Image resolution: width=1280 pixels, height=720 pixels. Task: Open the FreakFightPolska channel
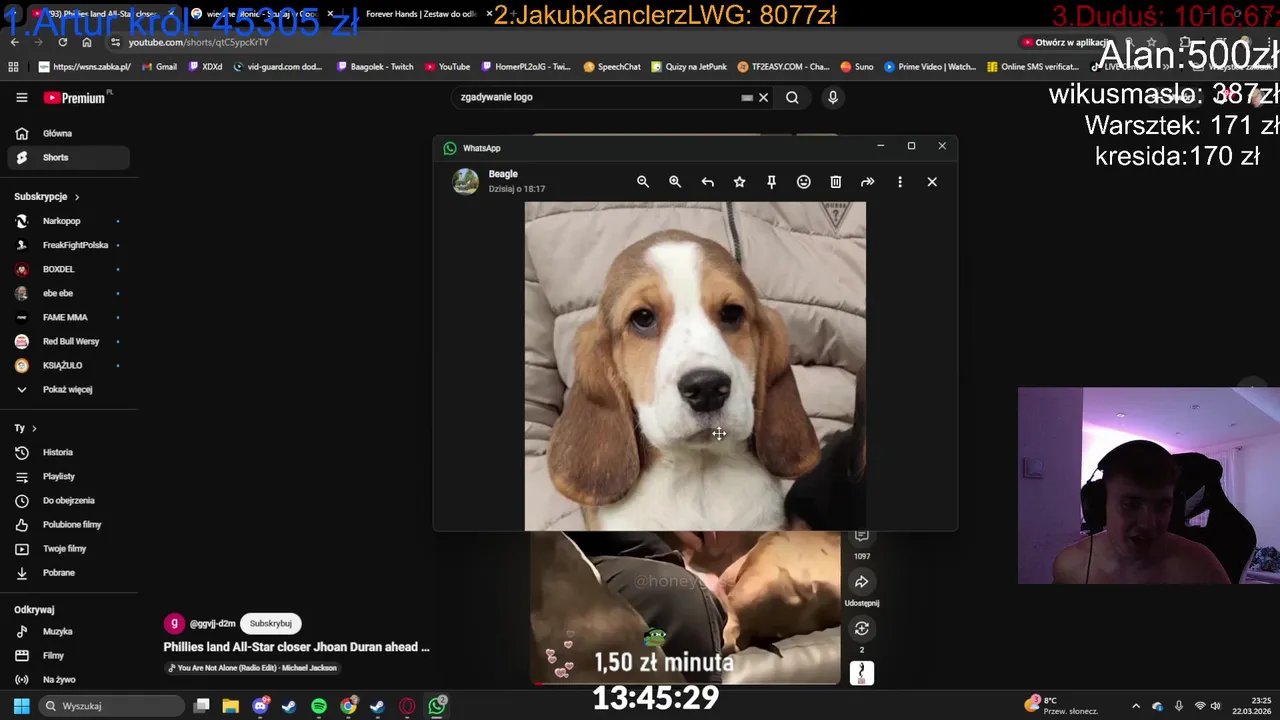[68, 245]
